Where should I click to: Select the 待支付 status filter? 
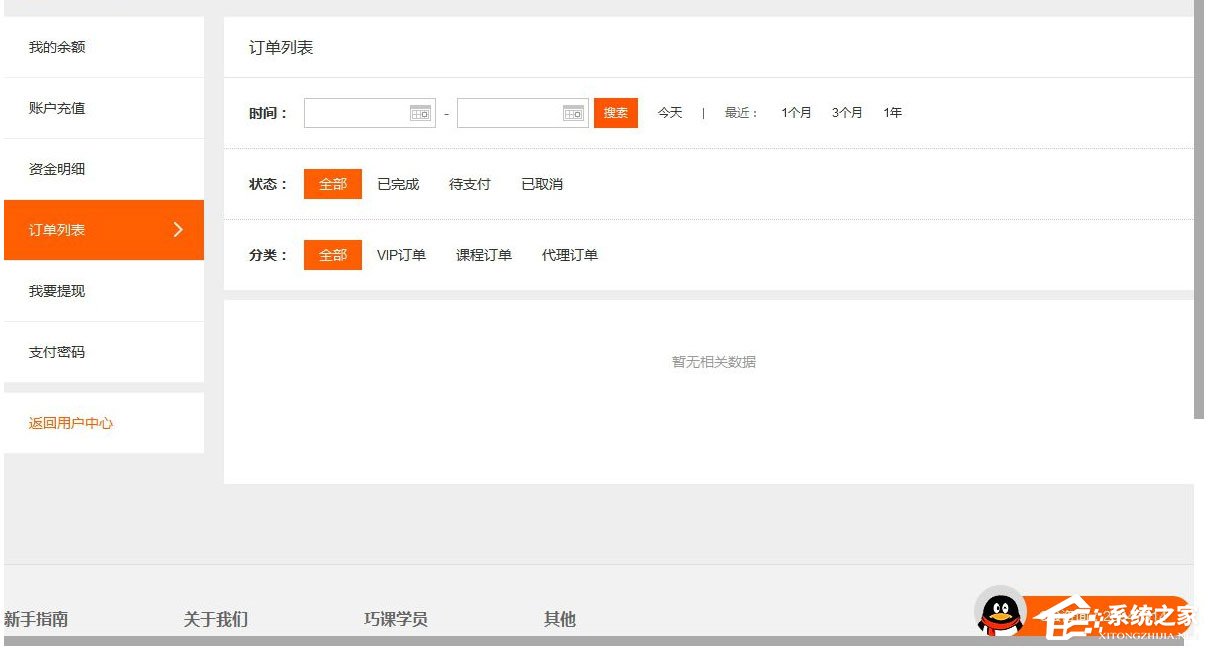click(469, 184)
